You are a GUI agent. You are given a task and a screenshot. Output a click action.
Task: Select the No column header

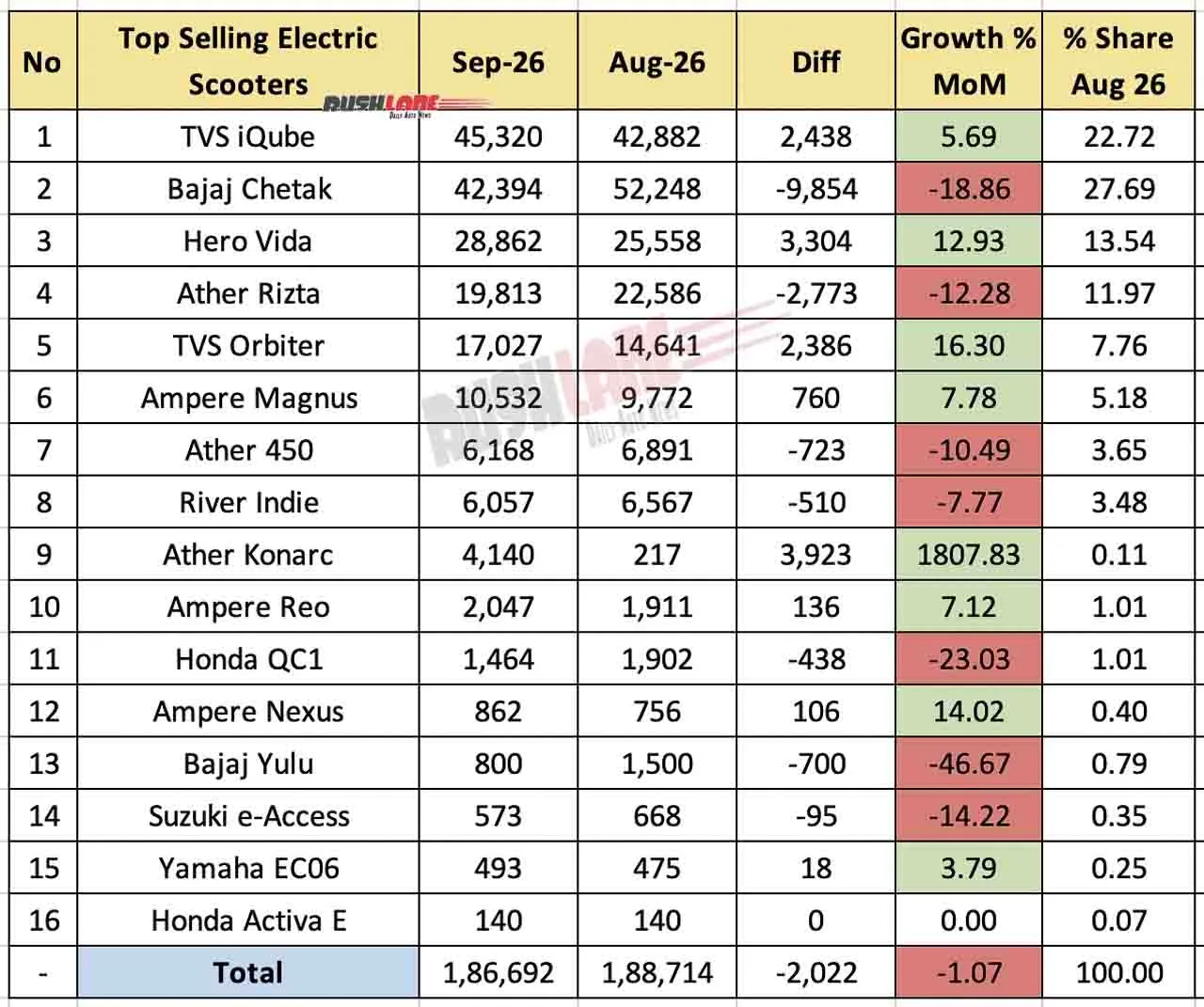point(42,62)
